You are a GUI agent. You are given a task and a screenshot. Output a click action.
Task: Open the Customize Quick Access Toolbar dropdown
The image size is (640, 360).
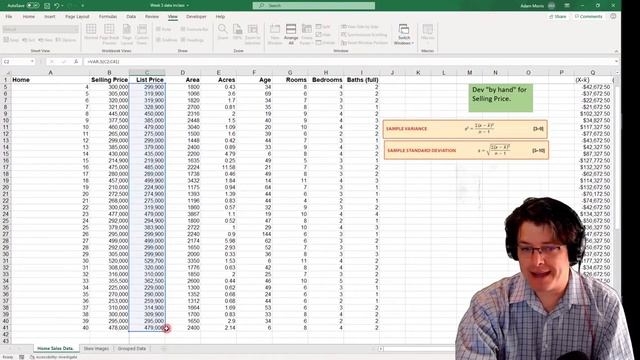point(82,6)
